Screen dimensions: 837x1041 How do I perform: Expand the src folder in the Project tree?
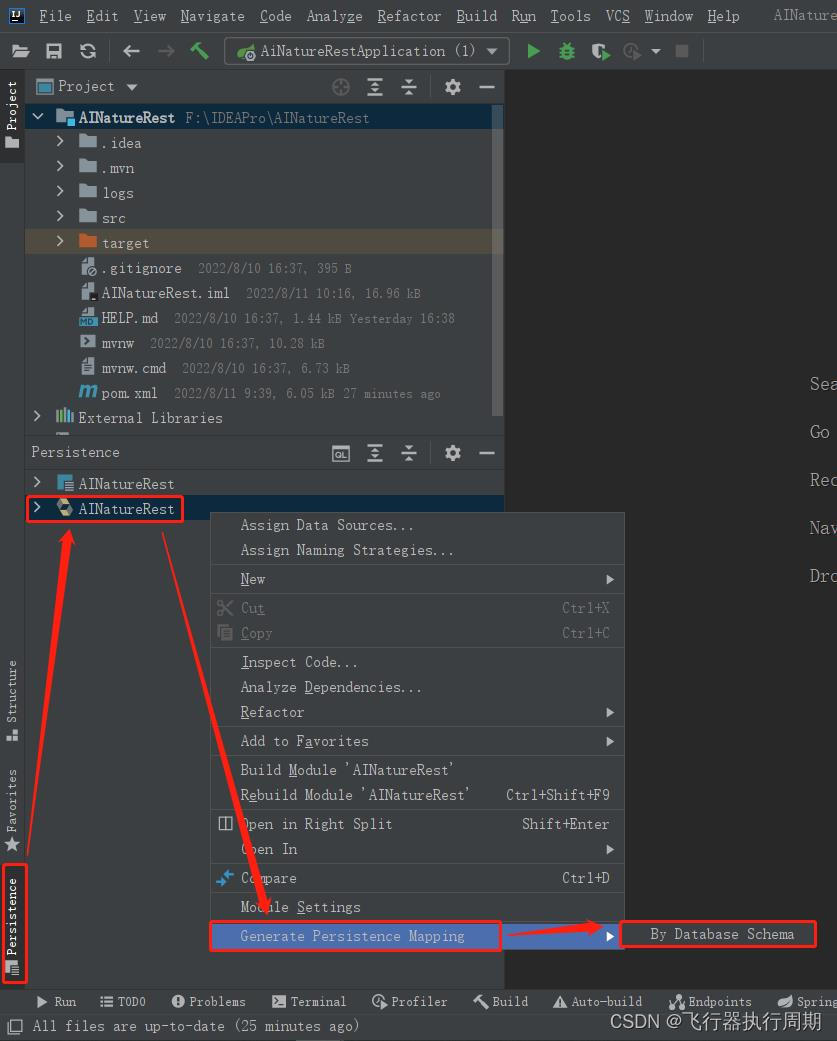59,217
